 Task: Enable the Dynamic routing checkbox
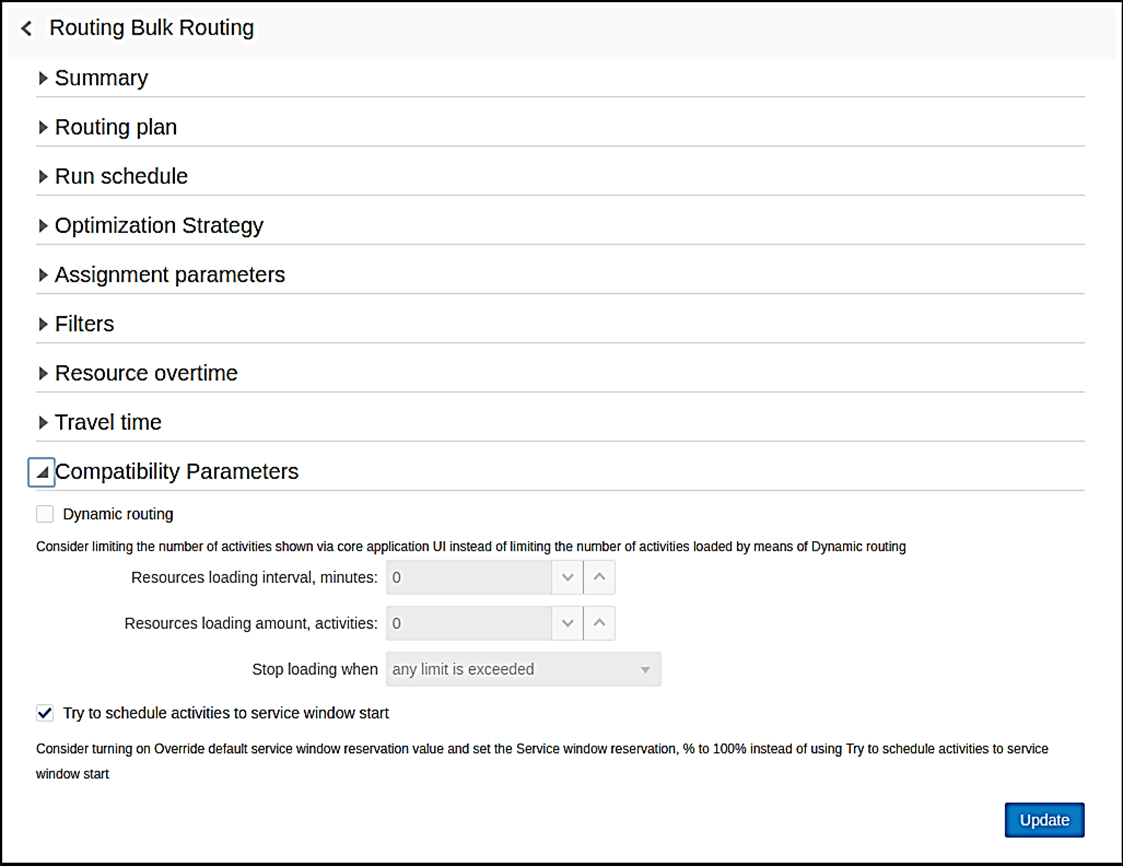click(x=44, y=514)
